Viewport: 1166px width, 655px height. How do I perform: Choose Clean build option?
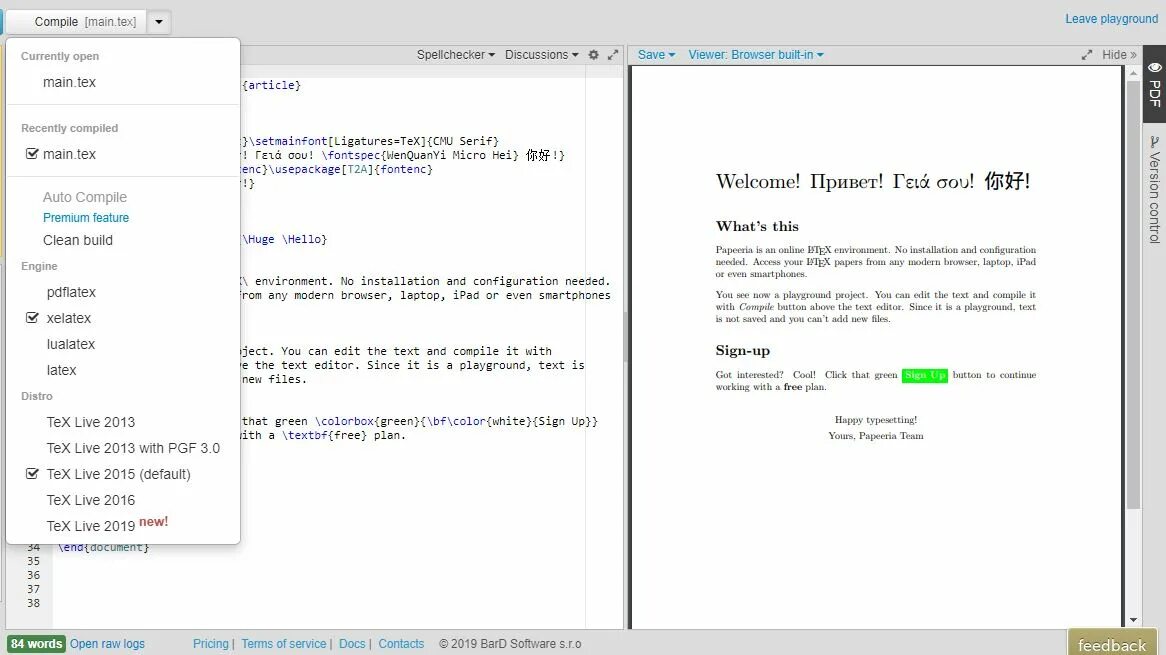click(77, 240)
